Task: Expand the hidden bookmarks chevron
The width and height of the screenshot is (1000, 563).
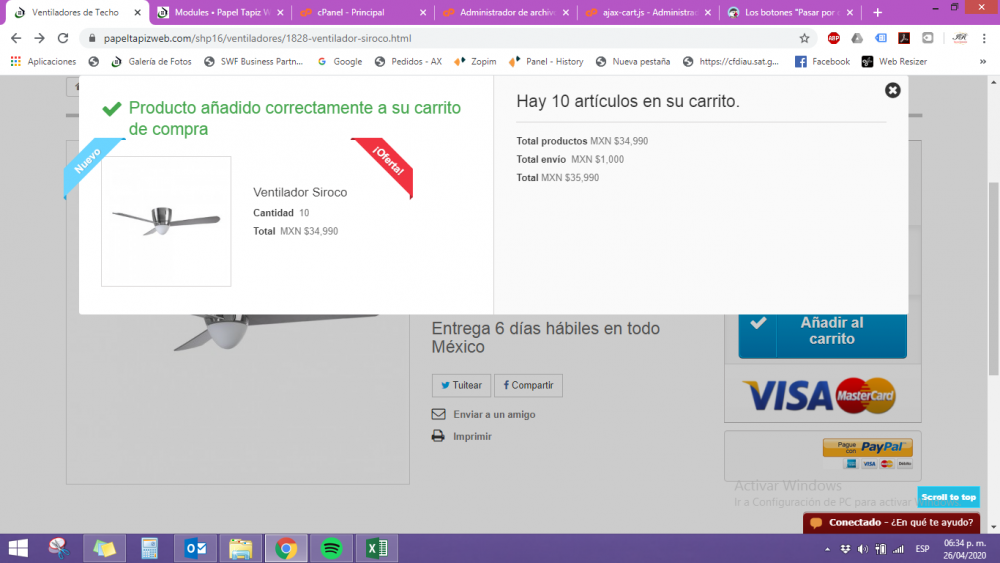Action: tap(983, 62)
